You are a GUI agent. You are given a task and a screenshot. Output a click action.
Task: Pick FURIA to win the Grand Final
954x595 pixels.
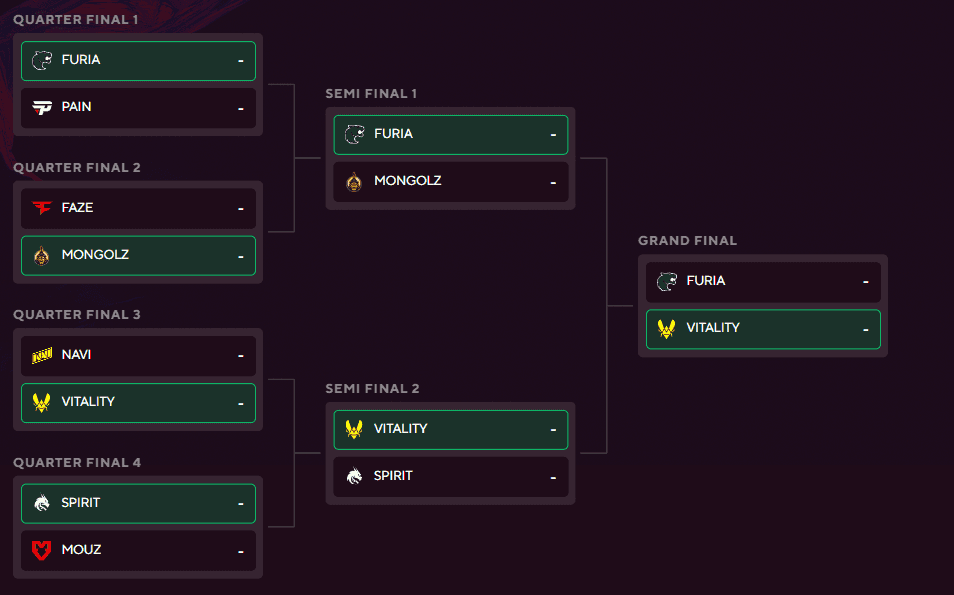(763, 281)
